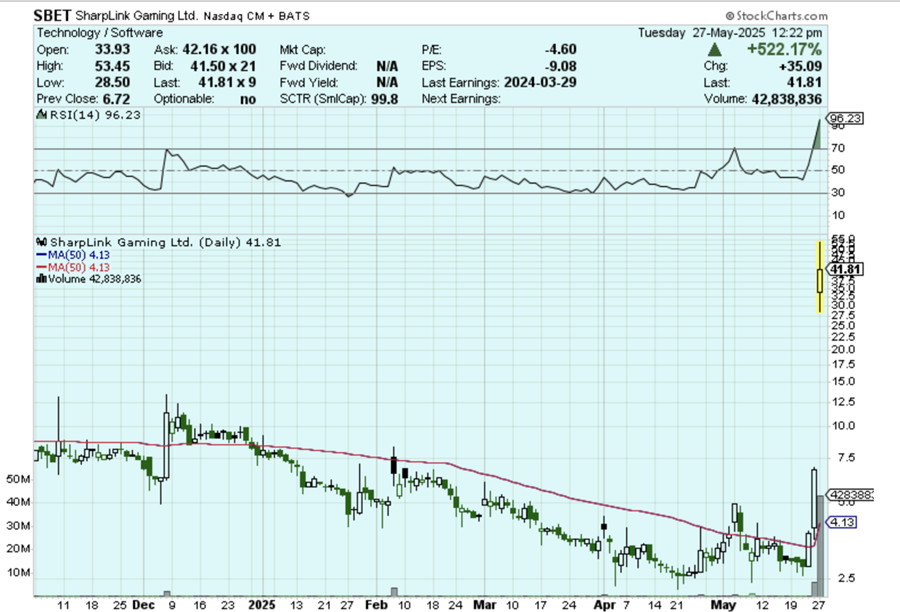The image size is (900, 612).
Task: Click the 10M volume axis label
Action: (x=18, y=573)
